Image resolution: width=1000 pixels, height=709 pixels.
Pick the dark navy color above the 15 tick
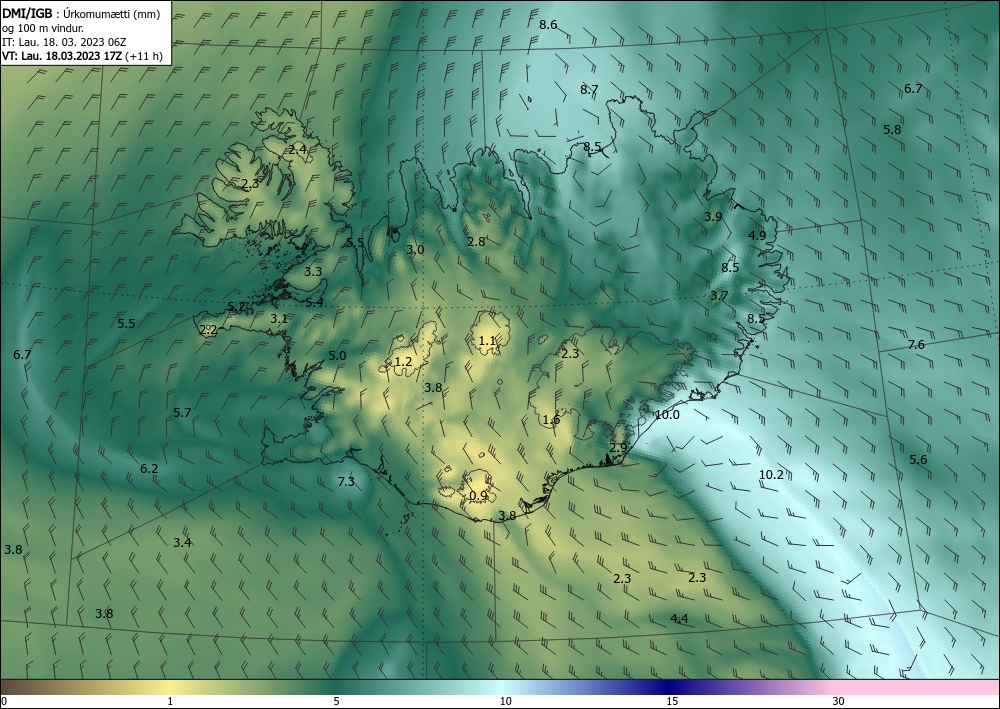pyautogui.click(x=670, y=687)
